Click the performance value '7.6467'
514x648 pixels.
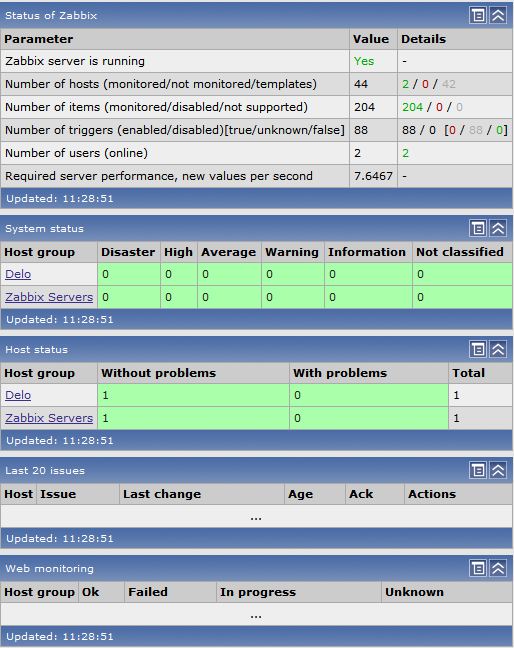click(x=373, y=176)
